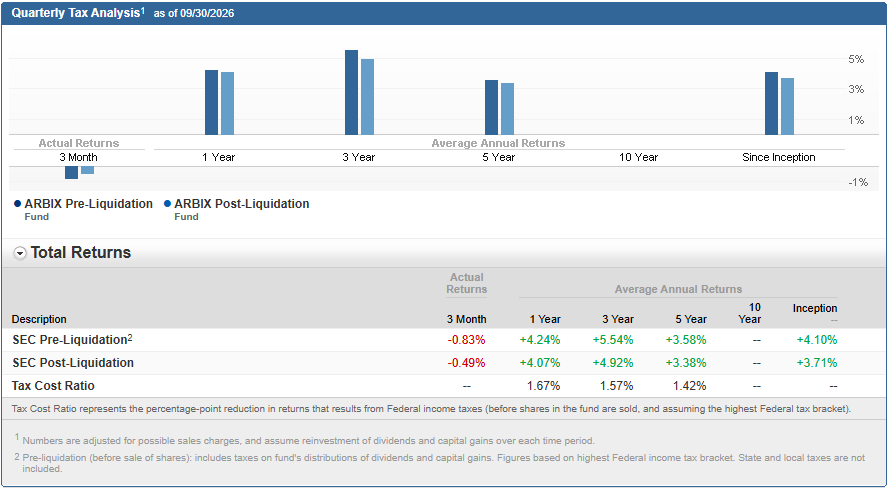Viewport: 888px width, 488px height.
Task: Click the 5 Year post-liquidation light bar
Action: pos(507,109)
